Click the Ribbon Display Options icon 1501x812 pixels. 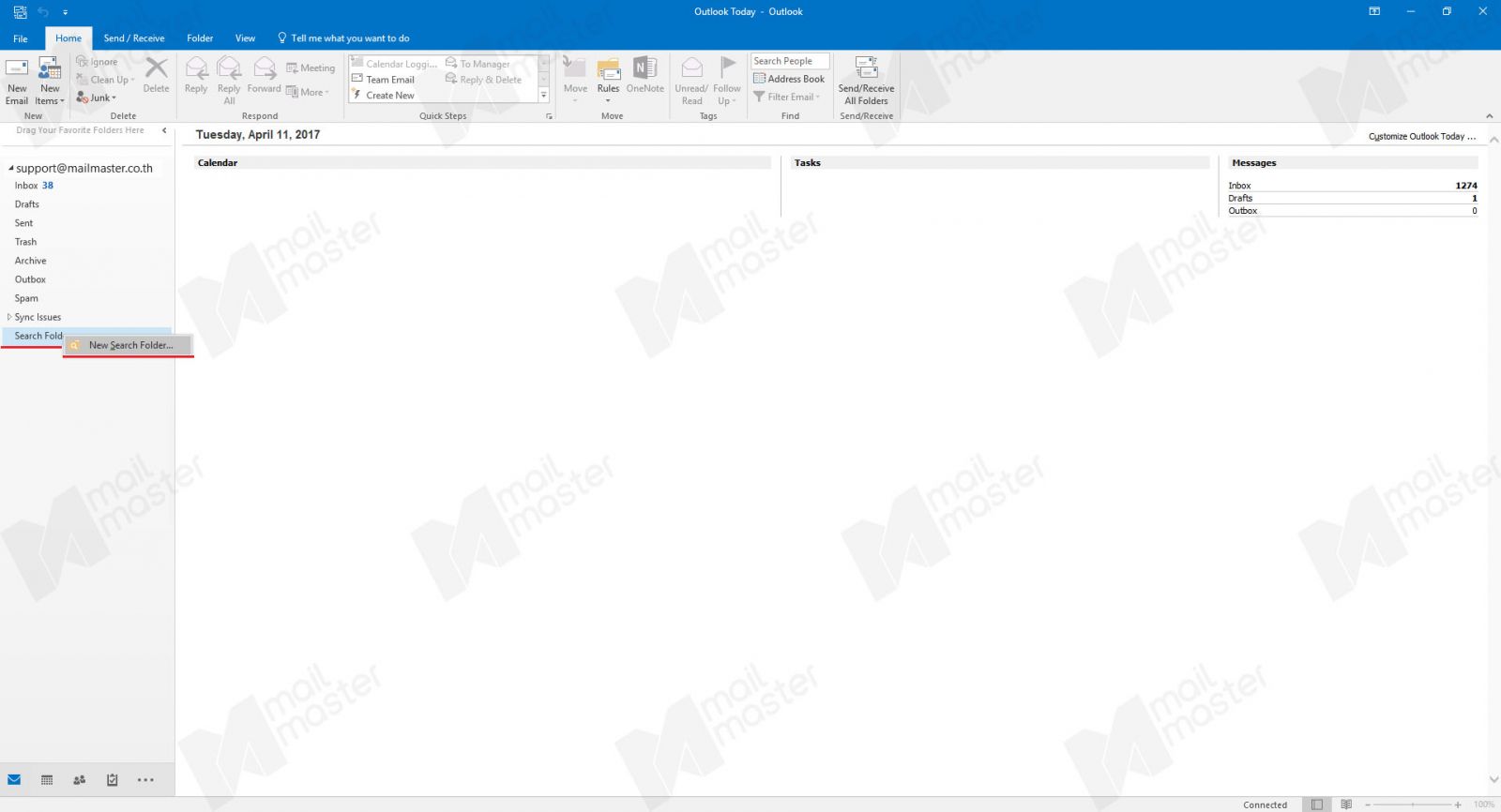(1374, 12)
